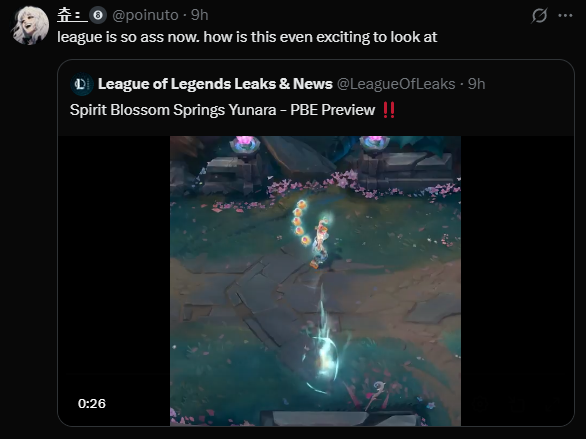This screenshot has width=586, height=439.
Task: Play the video by clicking Yunara character
Action: 321,243
